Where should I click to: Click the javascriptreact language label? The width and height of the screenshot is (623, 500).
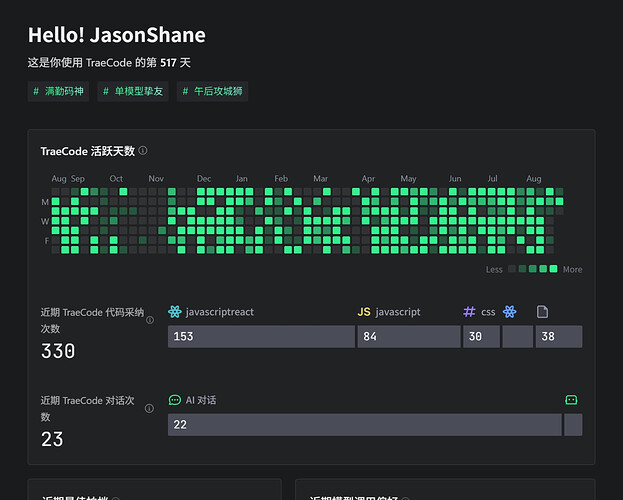220,312
